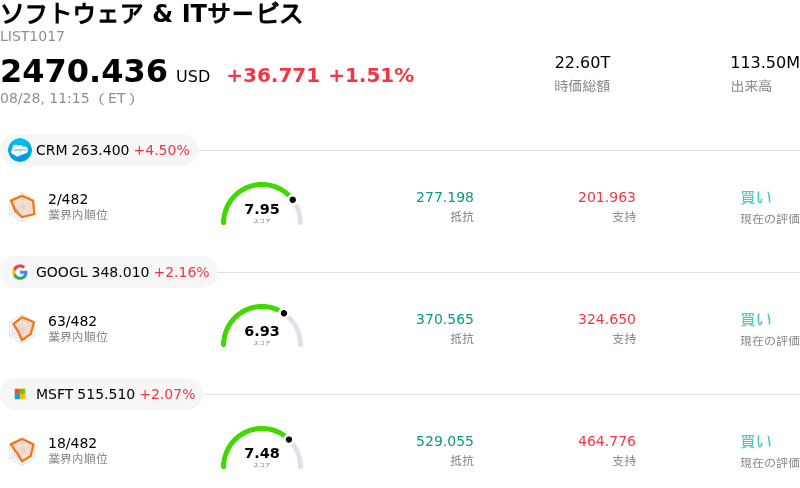This screenshot has height=488, width=800.
Task: Click the 買い rating for MSFT
Action: pyautogui.click(x=756, y=442)
